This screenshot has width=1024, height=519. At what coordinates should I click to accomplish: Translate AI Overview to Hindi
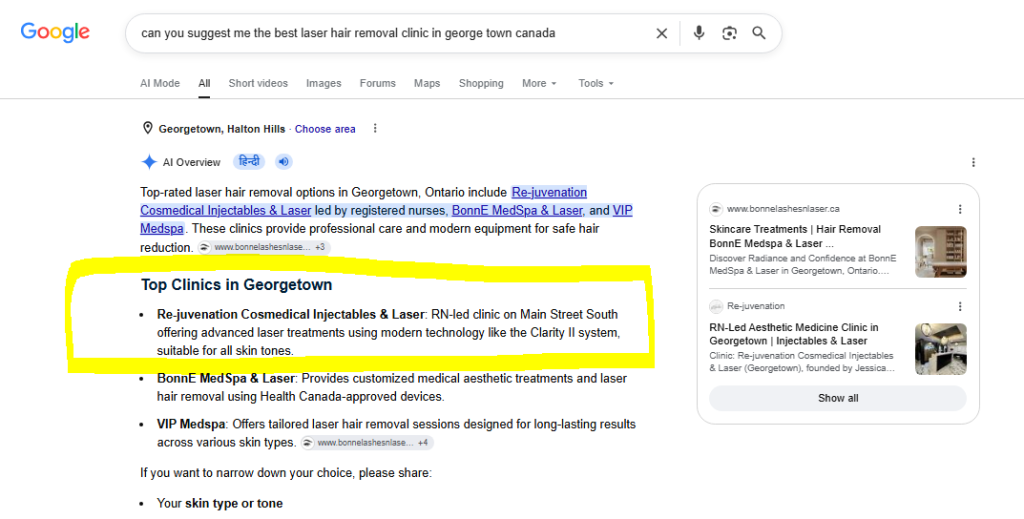249,162
